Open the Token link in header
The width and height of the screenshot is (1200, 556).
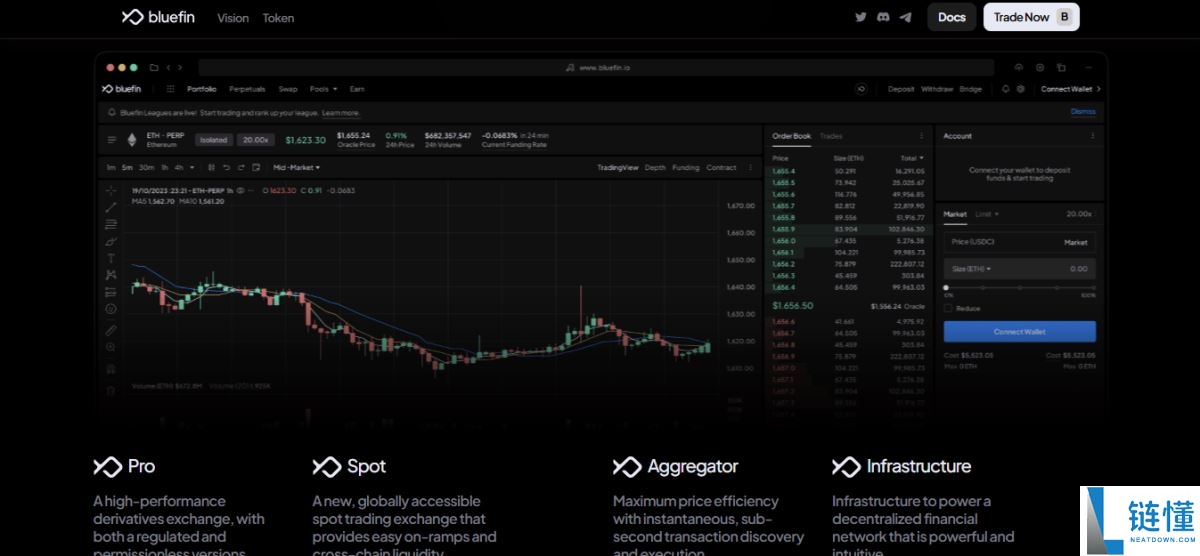tap(279, 18)
